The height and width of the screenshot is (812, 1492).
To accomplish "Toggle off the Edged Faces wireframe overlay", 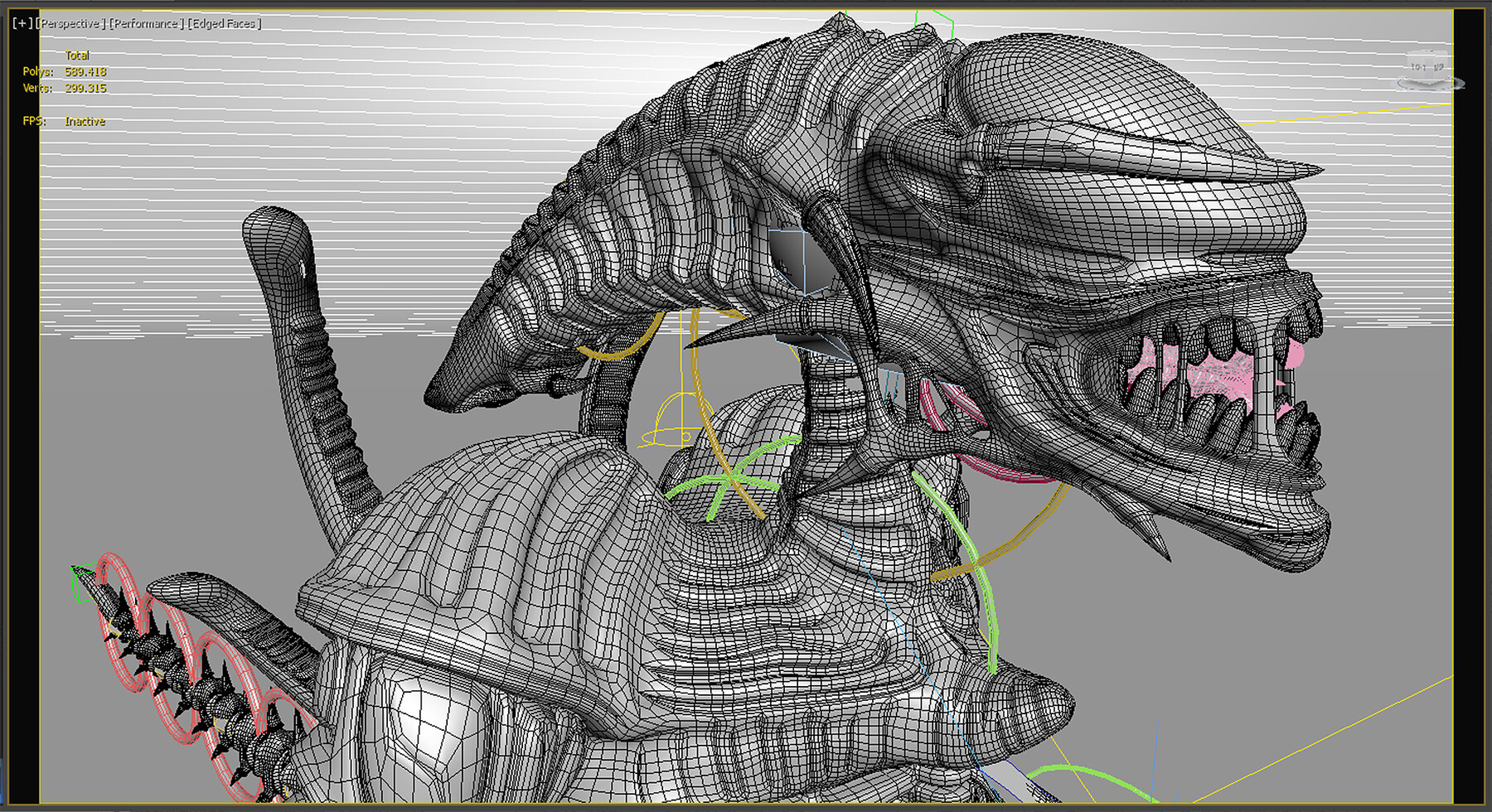I will [x=224, y=23].
